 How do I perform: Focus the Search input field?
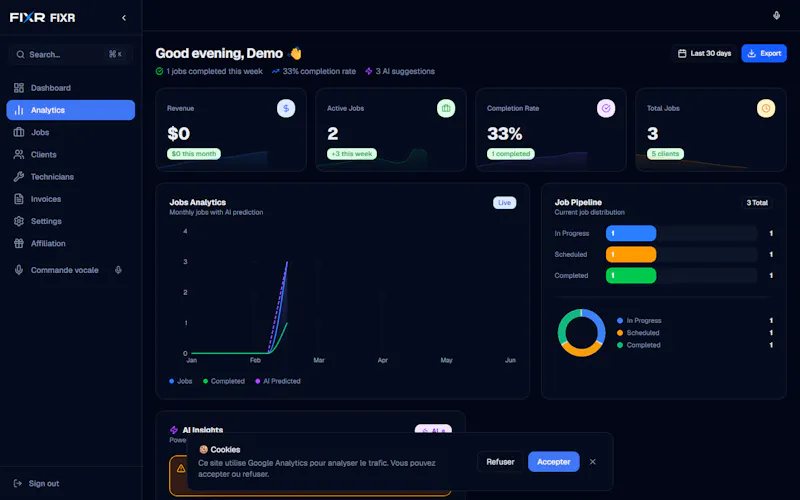point(70,55)
